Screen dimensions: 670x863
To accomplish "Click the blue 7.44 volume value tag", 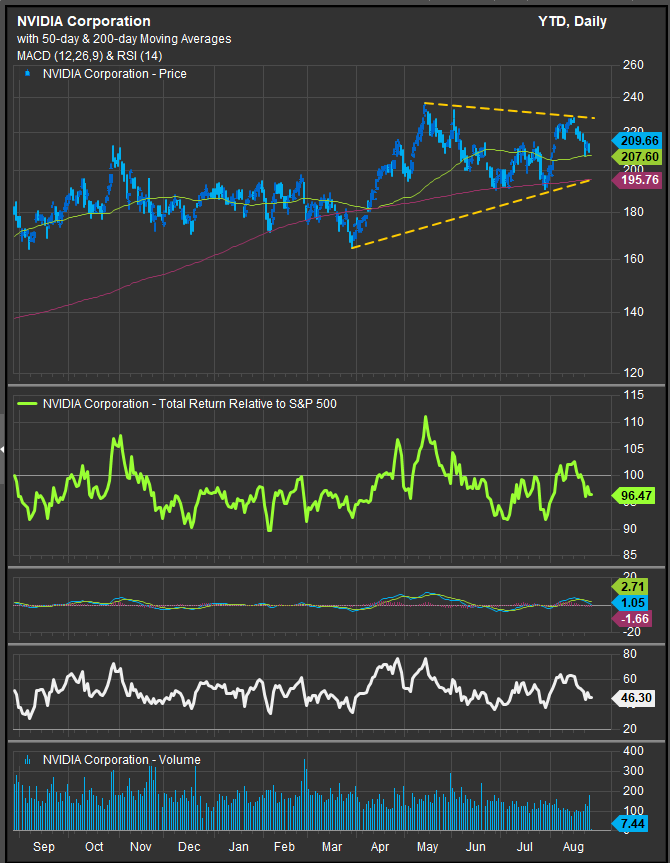I will [630, 824].
